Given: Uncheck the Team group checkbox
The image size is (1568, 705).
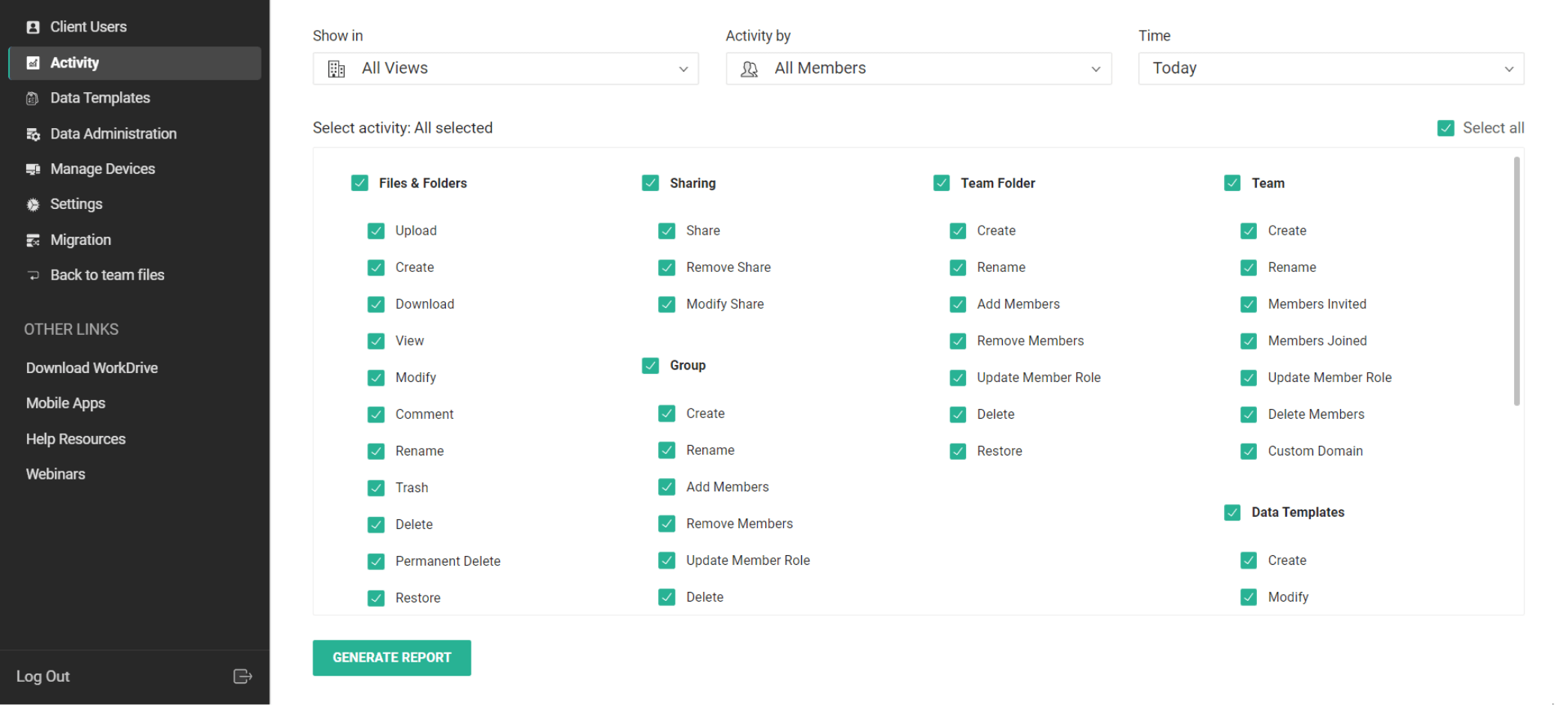Looking at the screenshot, I should pyautogui.click(x=1232, y=184).
